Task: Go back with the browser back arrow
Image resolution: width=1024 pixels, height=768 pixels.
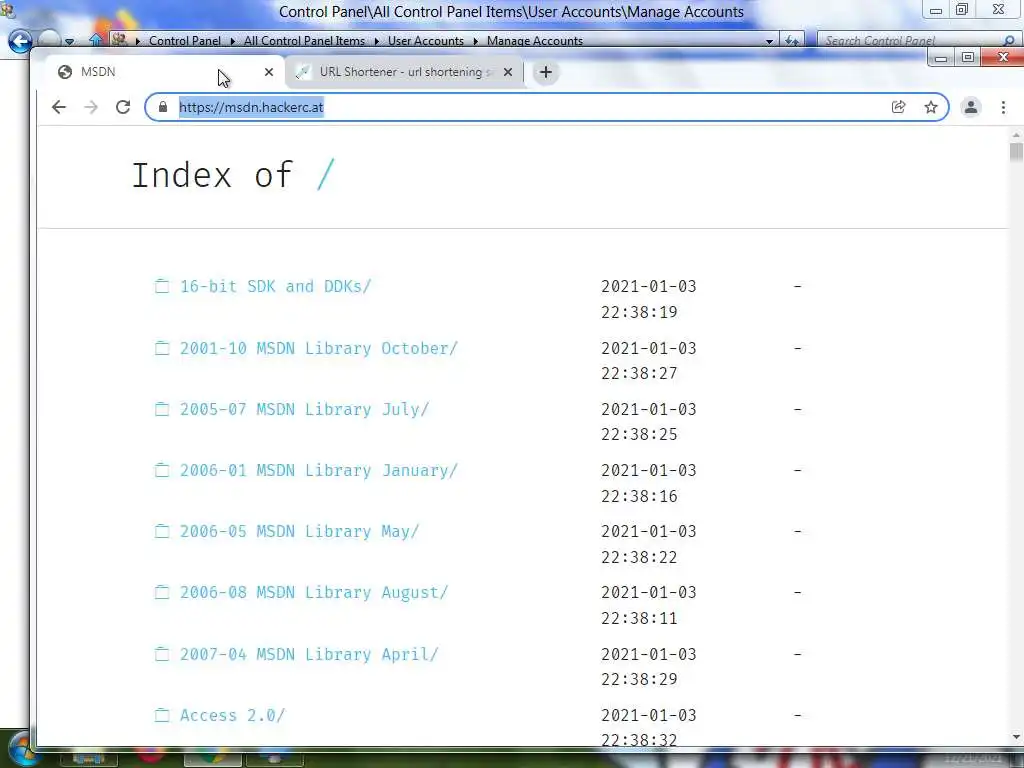Action: pos(59,107)
